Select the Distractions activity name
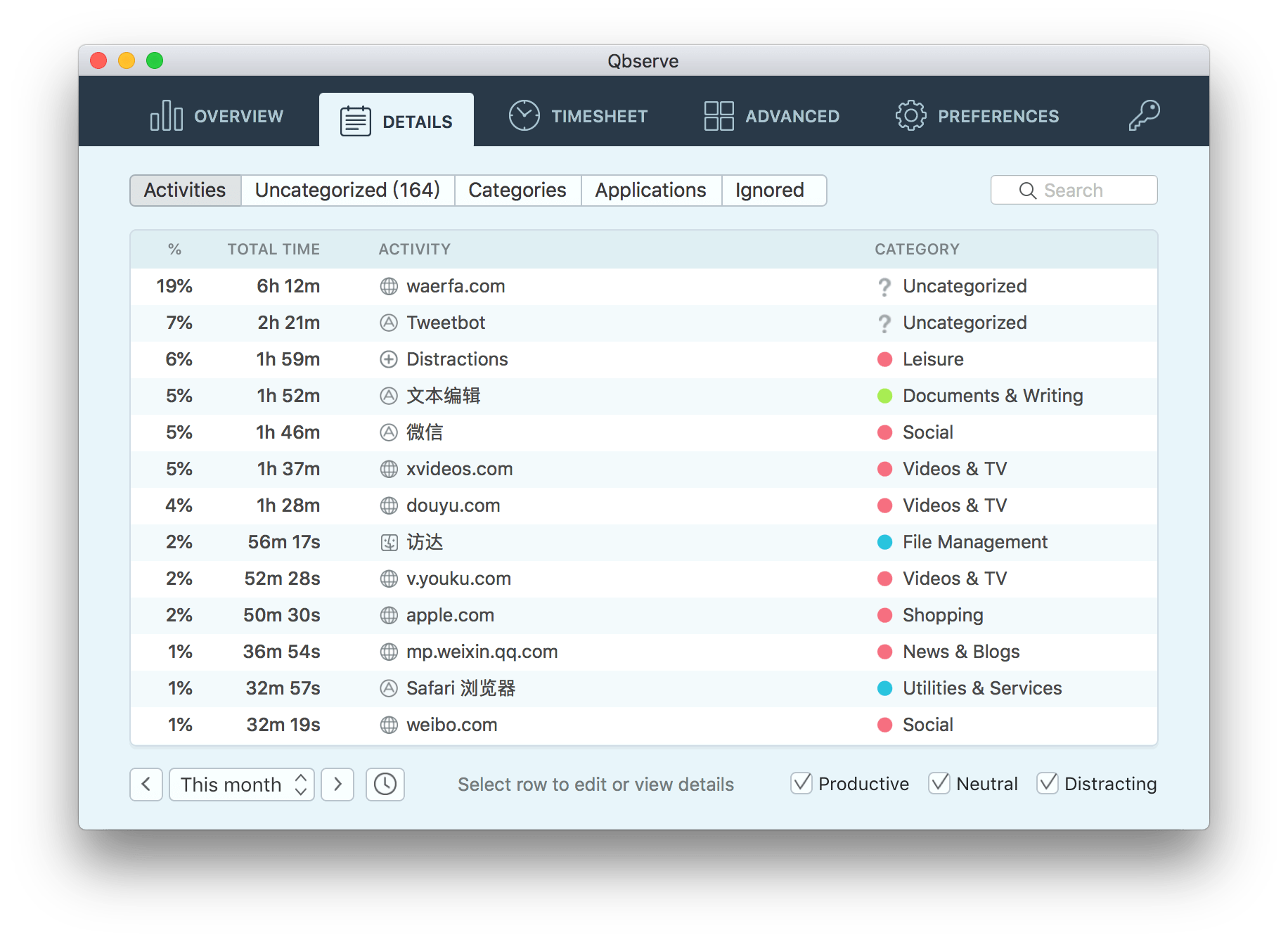 click(457, 360)
